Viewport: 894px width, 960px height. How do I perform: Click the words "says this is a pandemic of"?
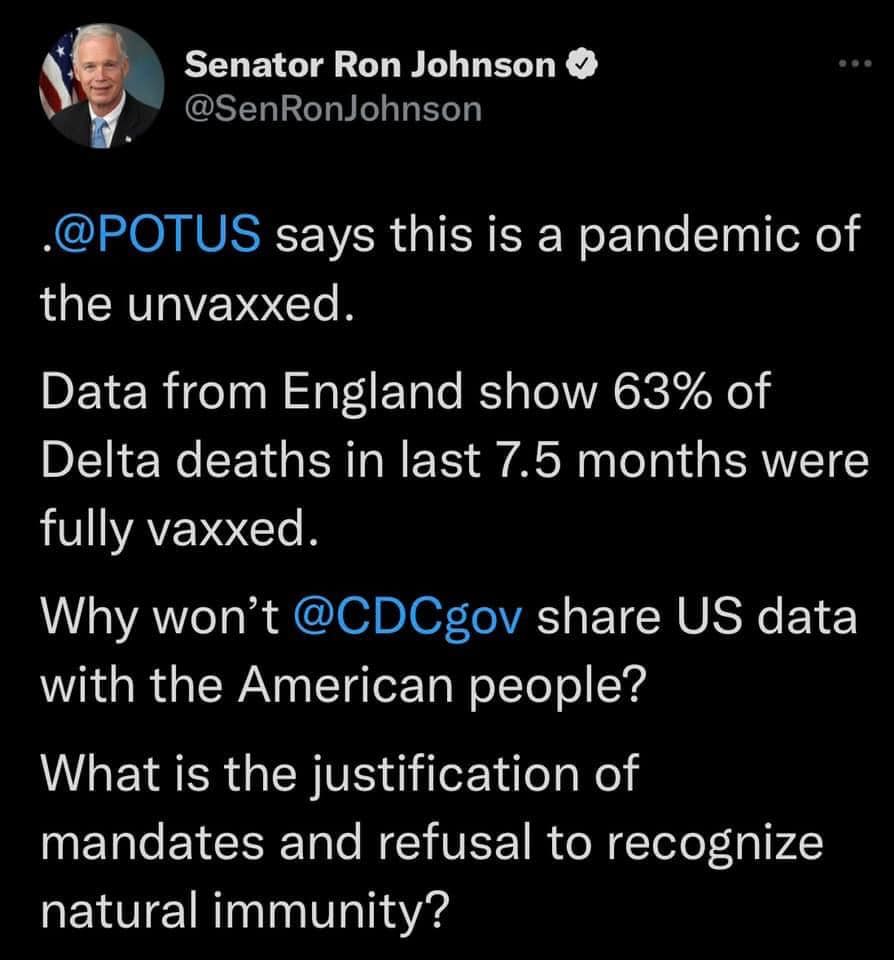[566, 238]
